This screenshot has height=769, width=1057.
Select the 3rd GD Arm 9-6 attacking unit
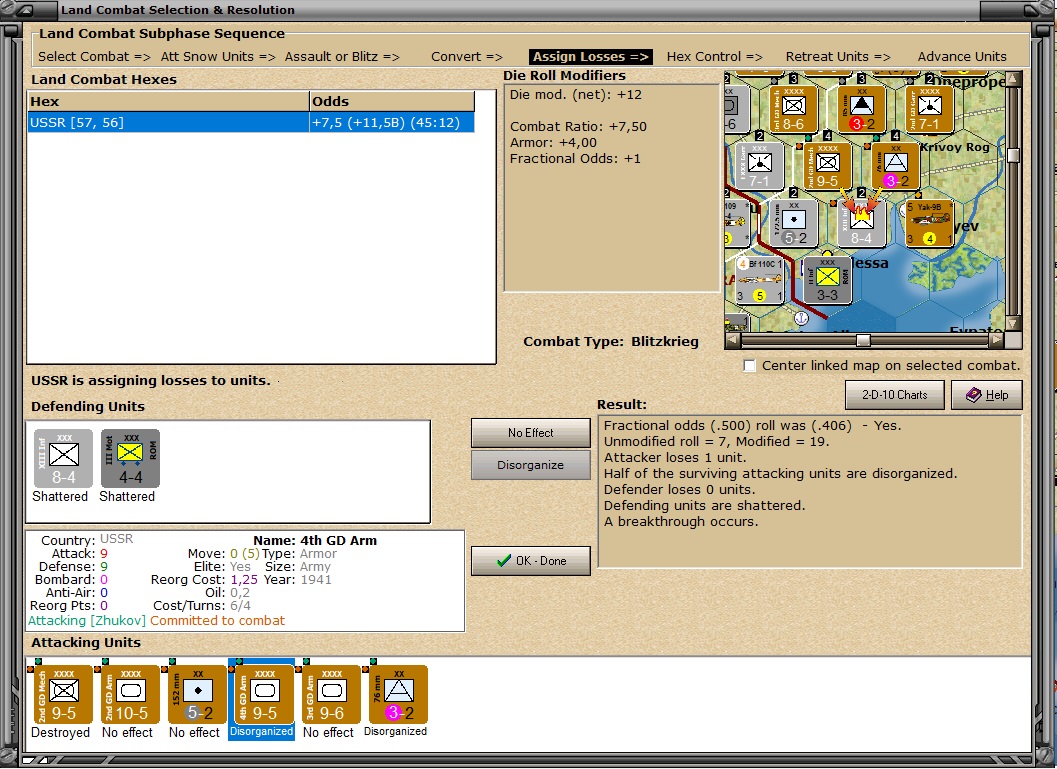[x=332, y=695]
